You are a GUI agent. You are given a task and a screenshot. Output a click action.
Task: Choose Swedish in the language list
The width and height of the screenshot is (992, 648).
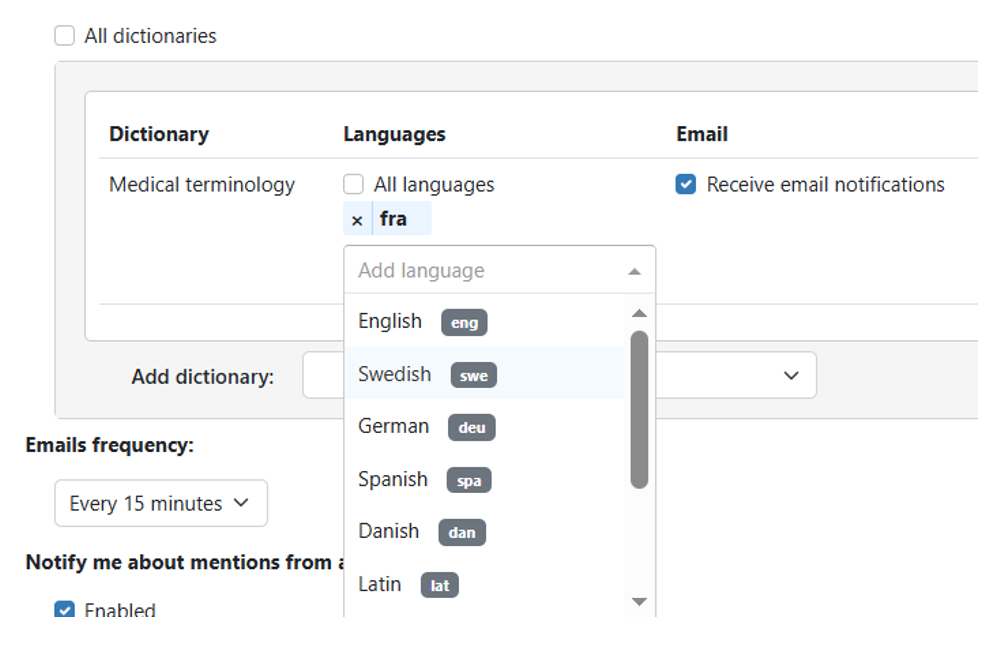tap(484, 373)
